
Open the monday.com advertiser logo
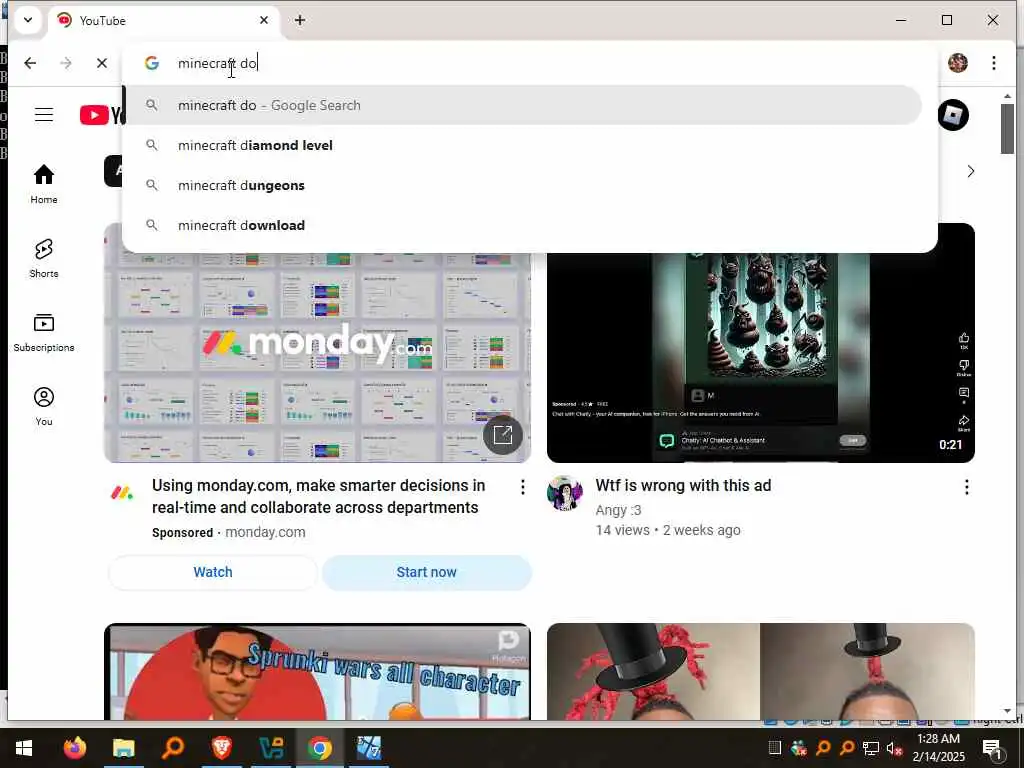pos(121,493)
